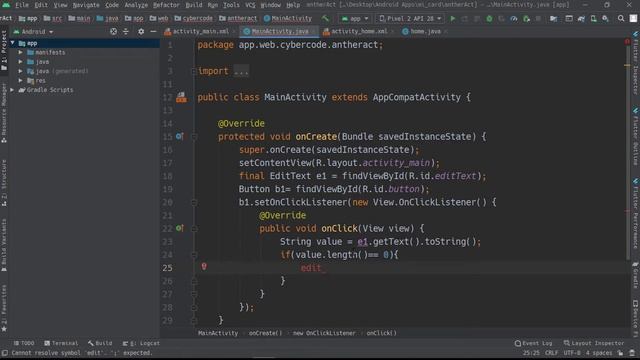Fold the onCreate method at line 15
This screenshot has height=360, width=640.
point(194,137)
